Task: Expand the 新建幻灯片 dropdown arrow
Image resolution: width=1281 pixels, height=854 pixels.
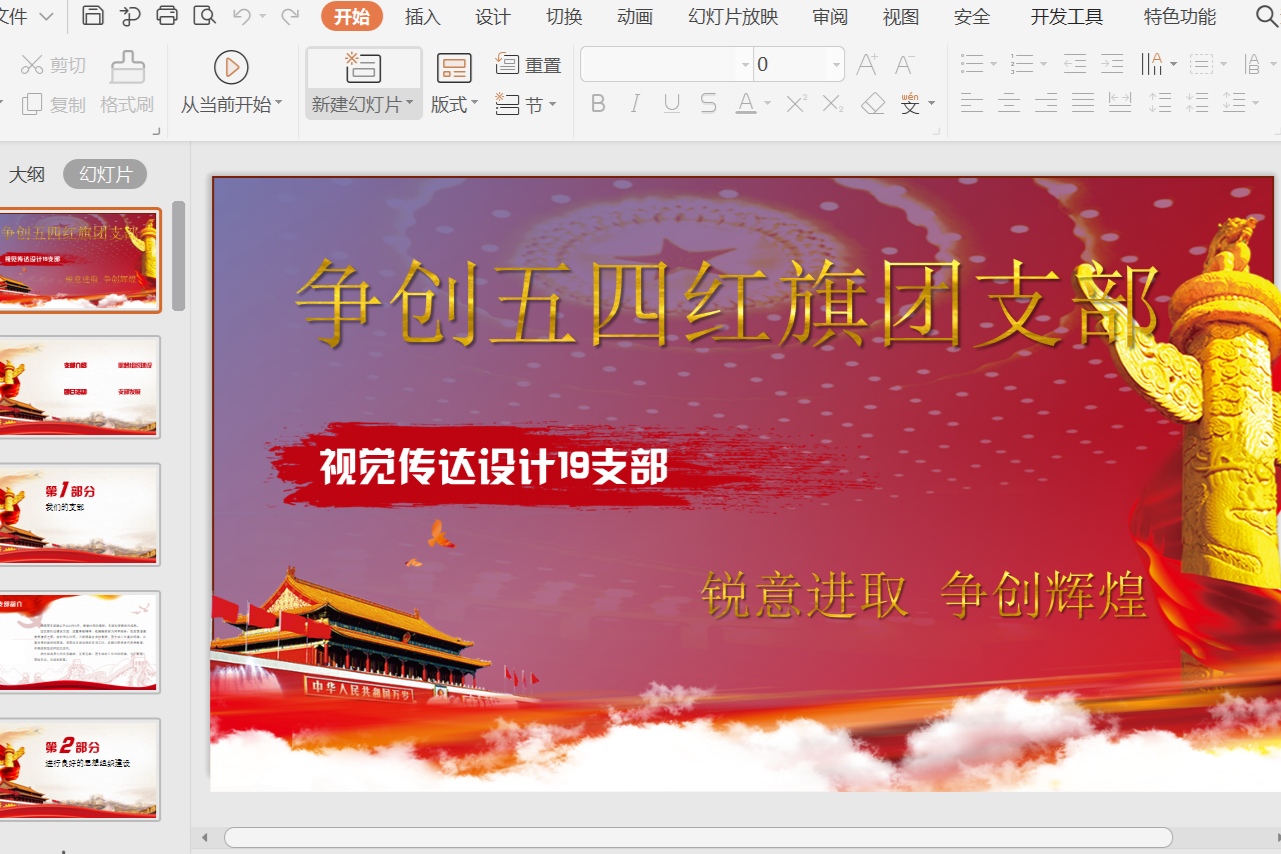Action: 410,104
